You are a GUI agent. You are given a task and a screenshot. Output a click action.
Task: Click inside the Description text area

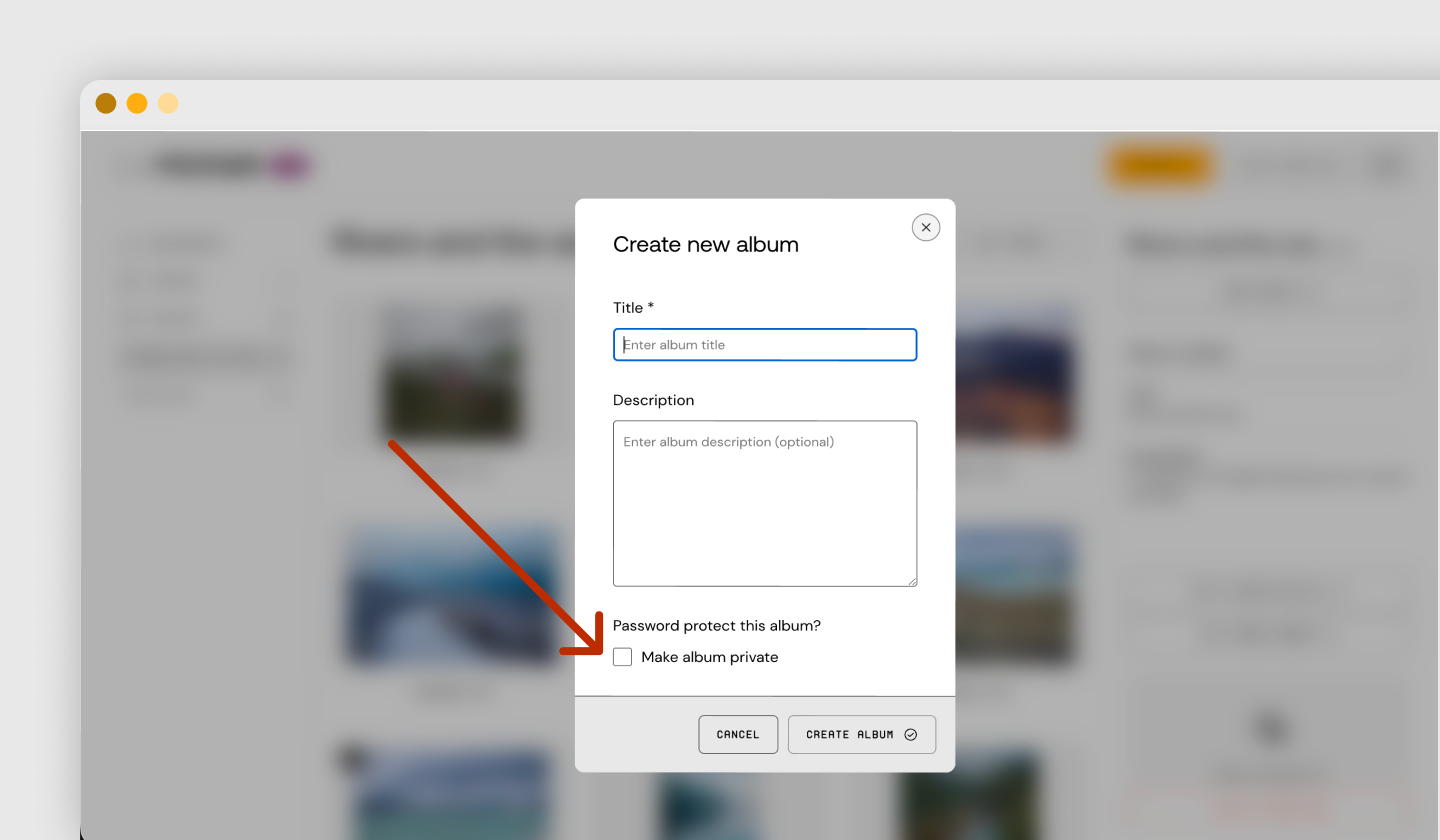765,503
